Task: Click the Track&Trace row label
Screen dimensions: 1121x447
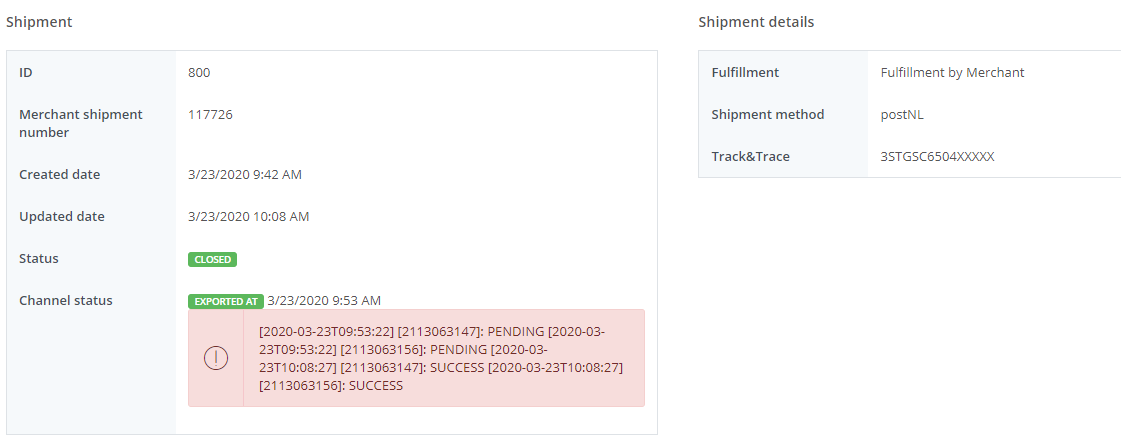Action: pyautogui.click(x=750, y=157)
